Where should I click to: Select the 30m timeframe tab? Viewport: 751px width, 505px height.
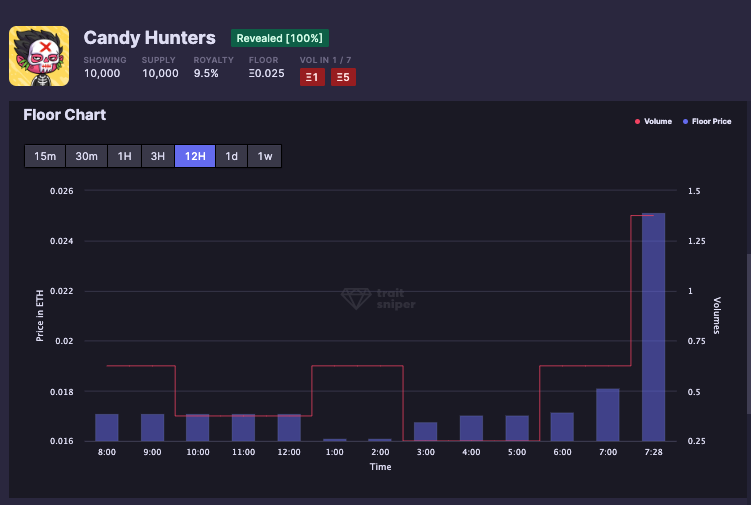(86, 156)
